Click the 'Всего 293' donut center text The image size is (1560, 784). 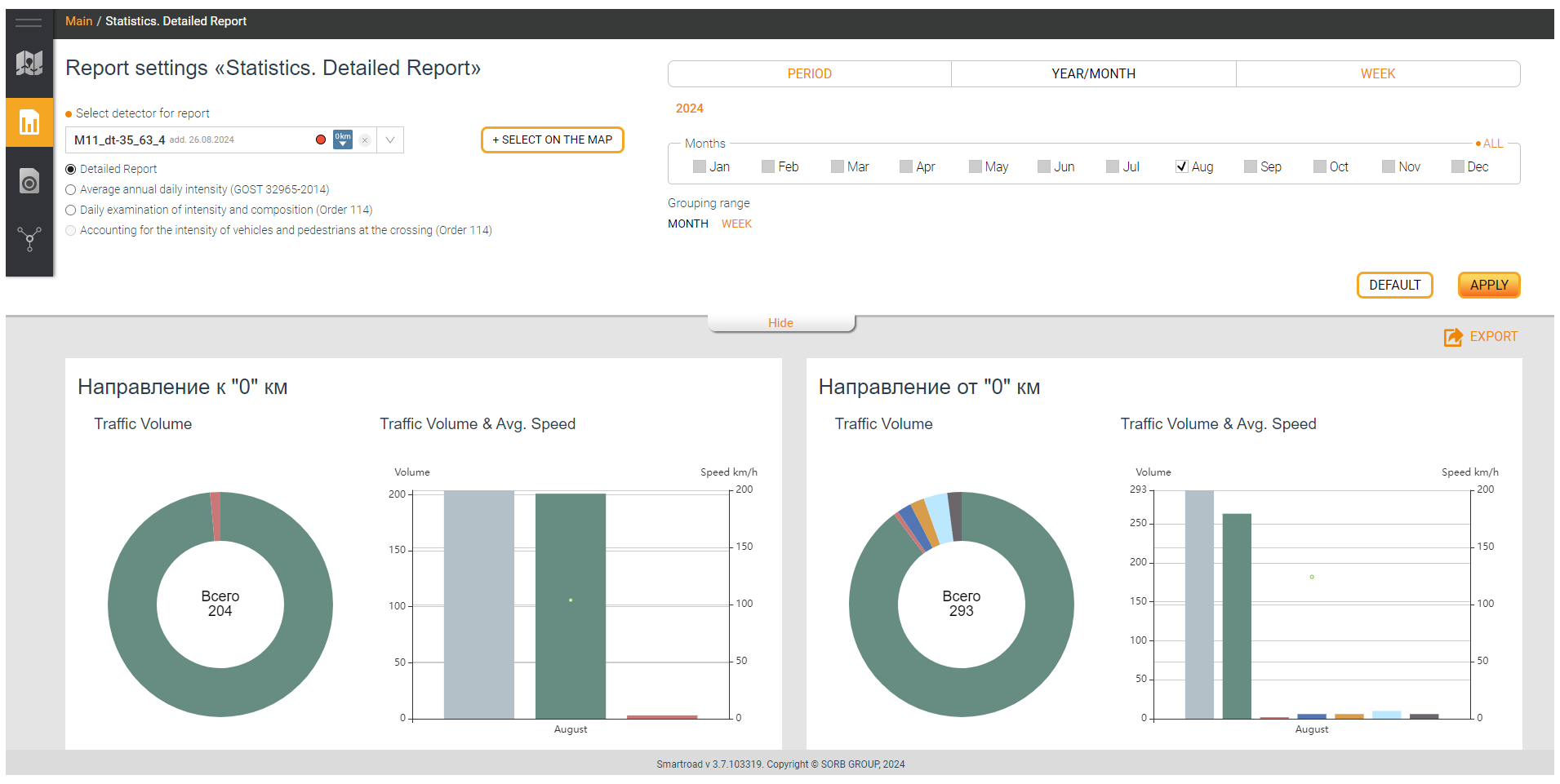click(x=962, y=604)
